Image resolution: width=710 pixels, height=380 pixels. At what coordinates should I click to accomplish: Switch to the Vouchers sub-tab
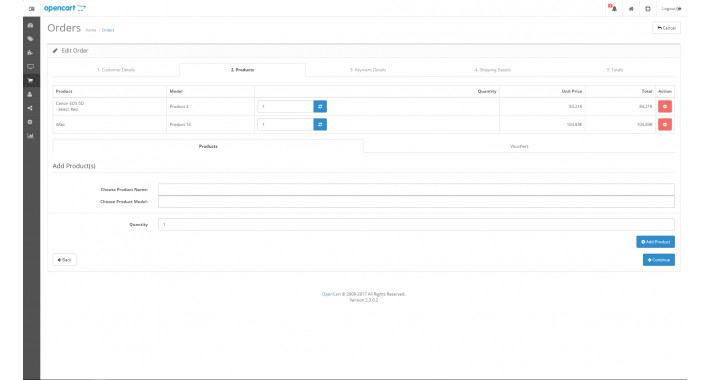519,146
